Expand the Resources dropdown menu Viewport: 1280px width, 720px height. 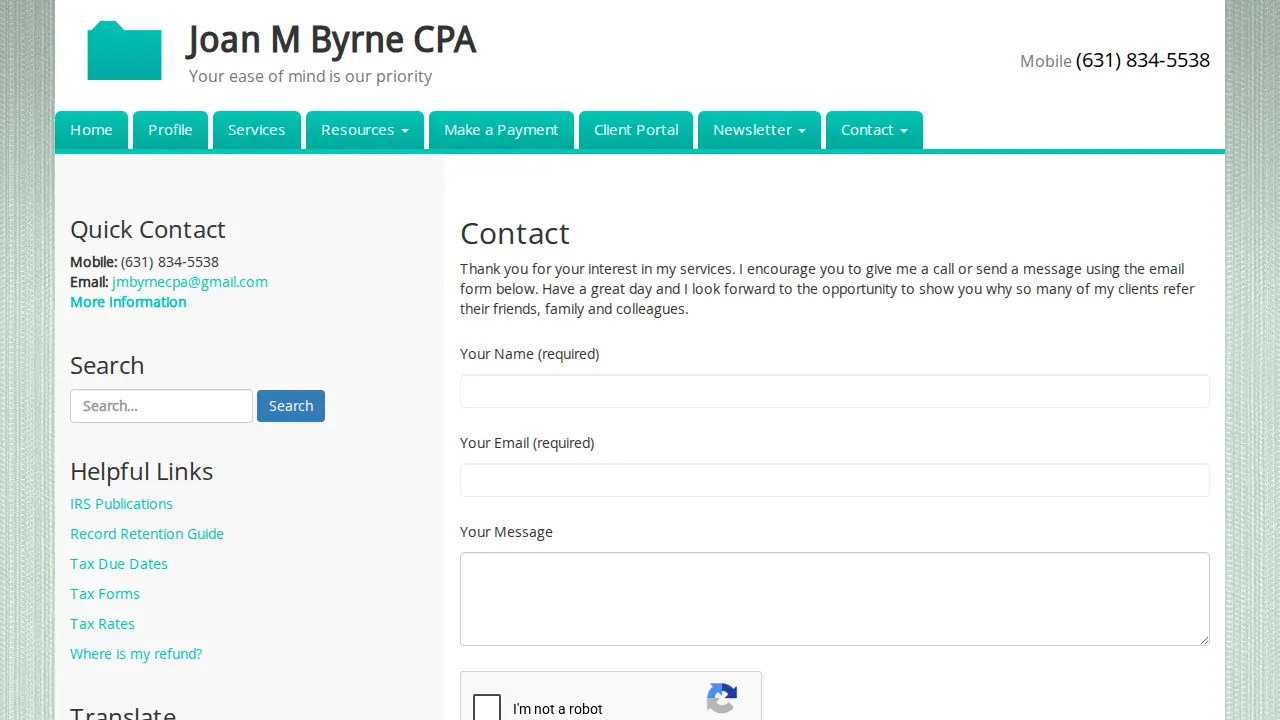(x=365, y=130)
